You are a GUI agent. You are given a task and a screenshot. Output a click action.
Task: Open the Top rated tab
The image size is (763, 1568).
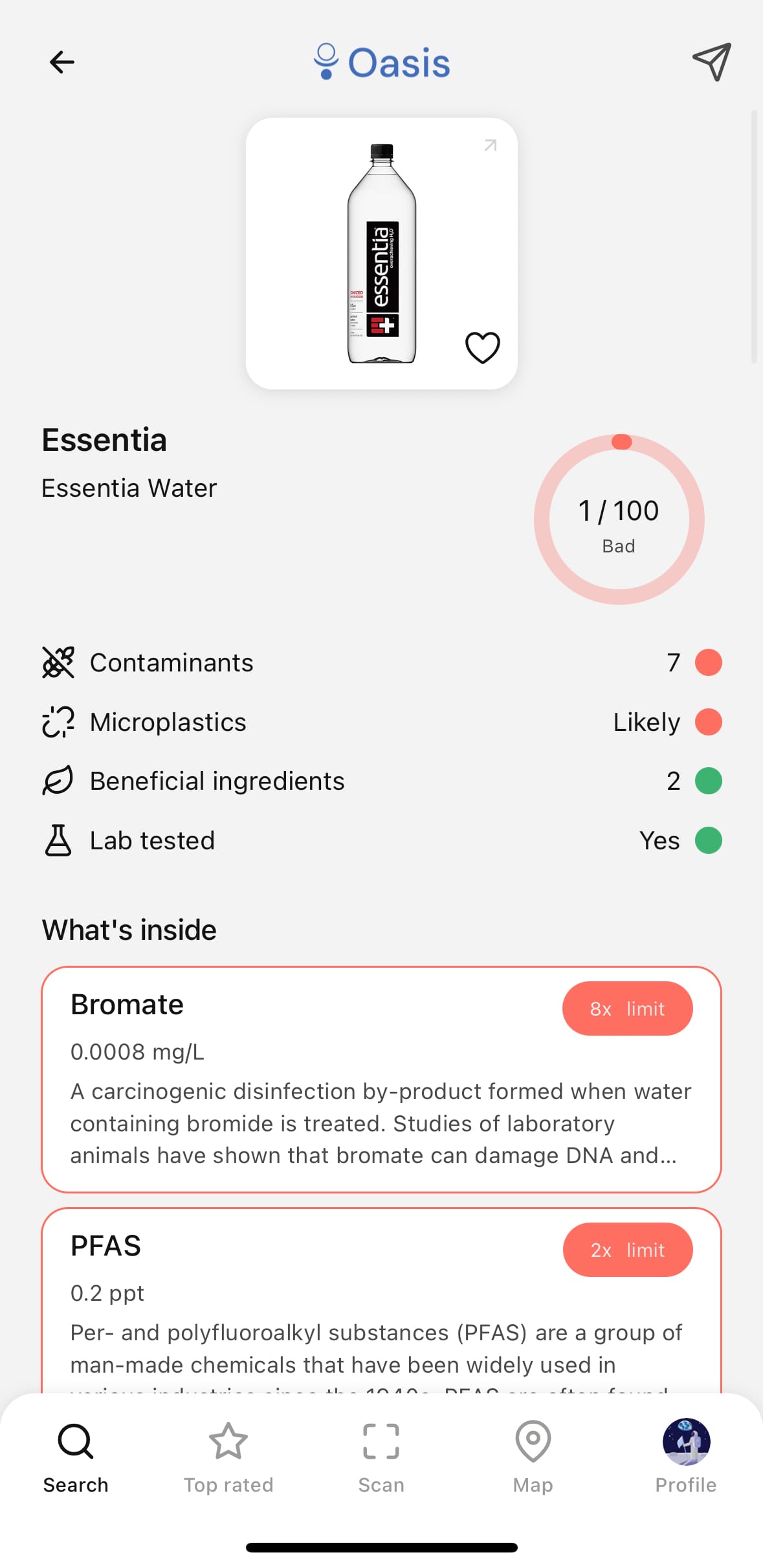point(228,1457)
